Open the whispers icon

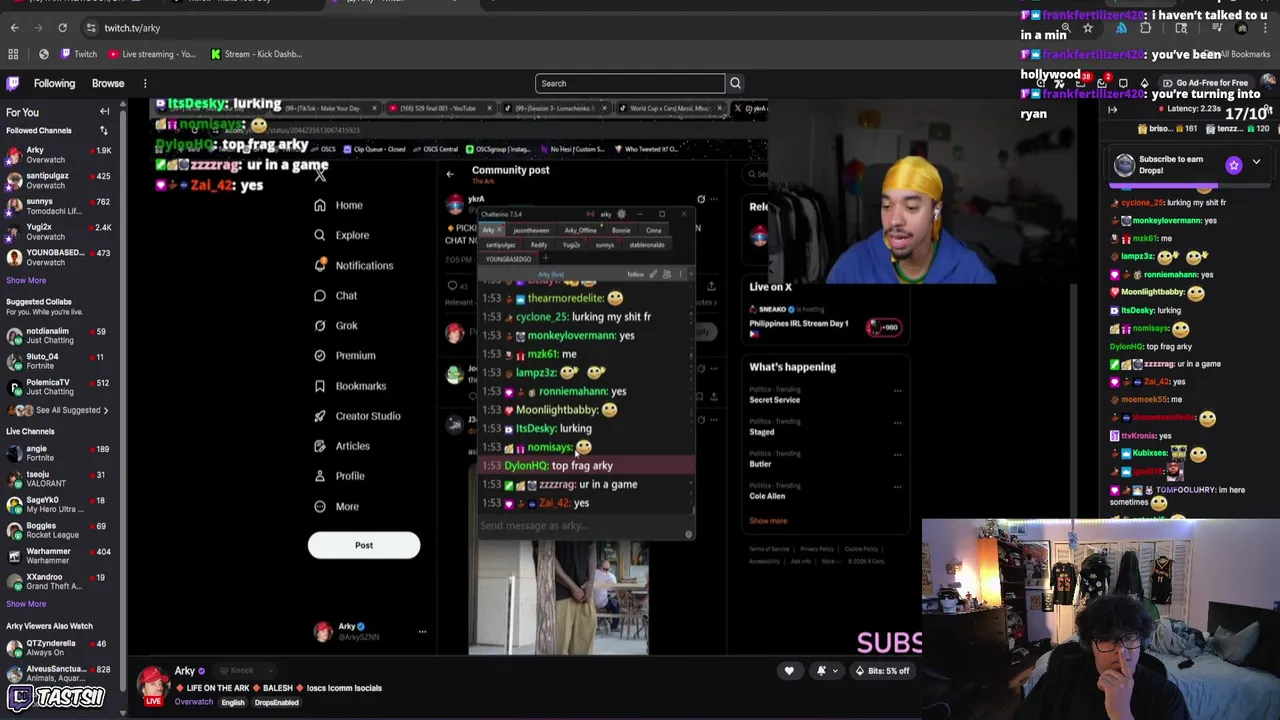tap(1123, 83)
